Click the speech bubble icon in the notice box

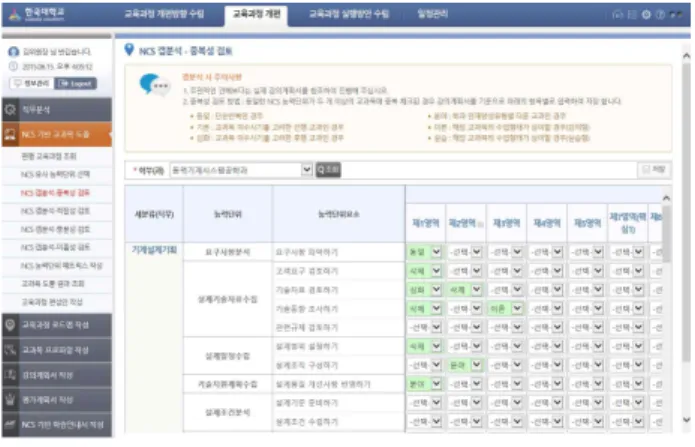click(x=154, y=84)
